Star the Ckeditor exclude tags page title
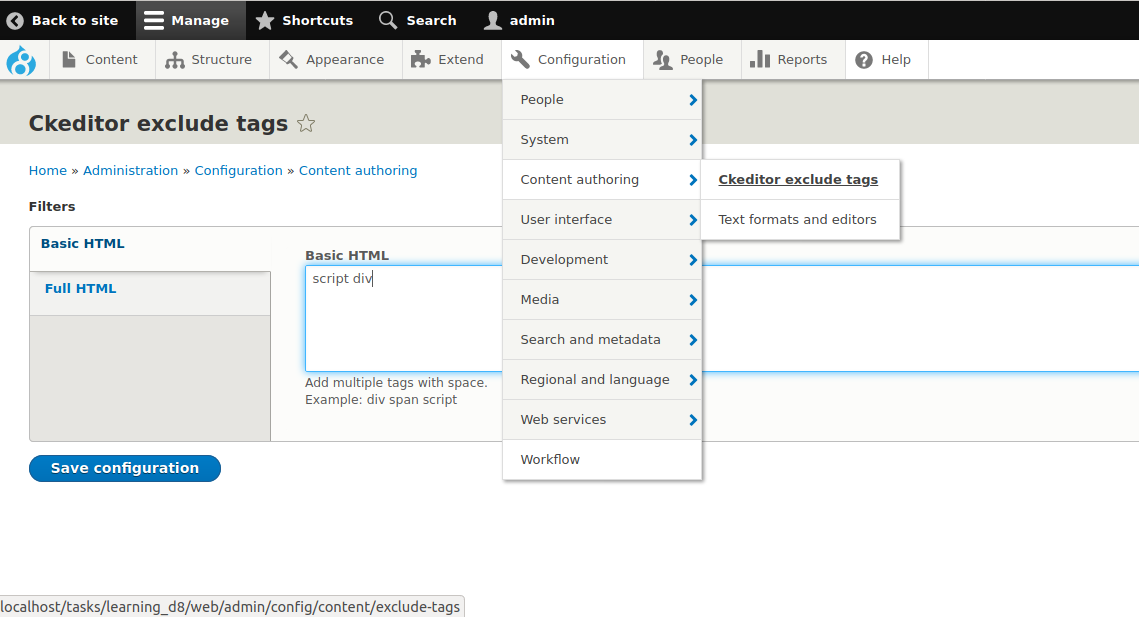The height and width of the screenshot is (617, 1139). 306,123
